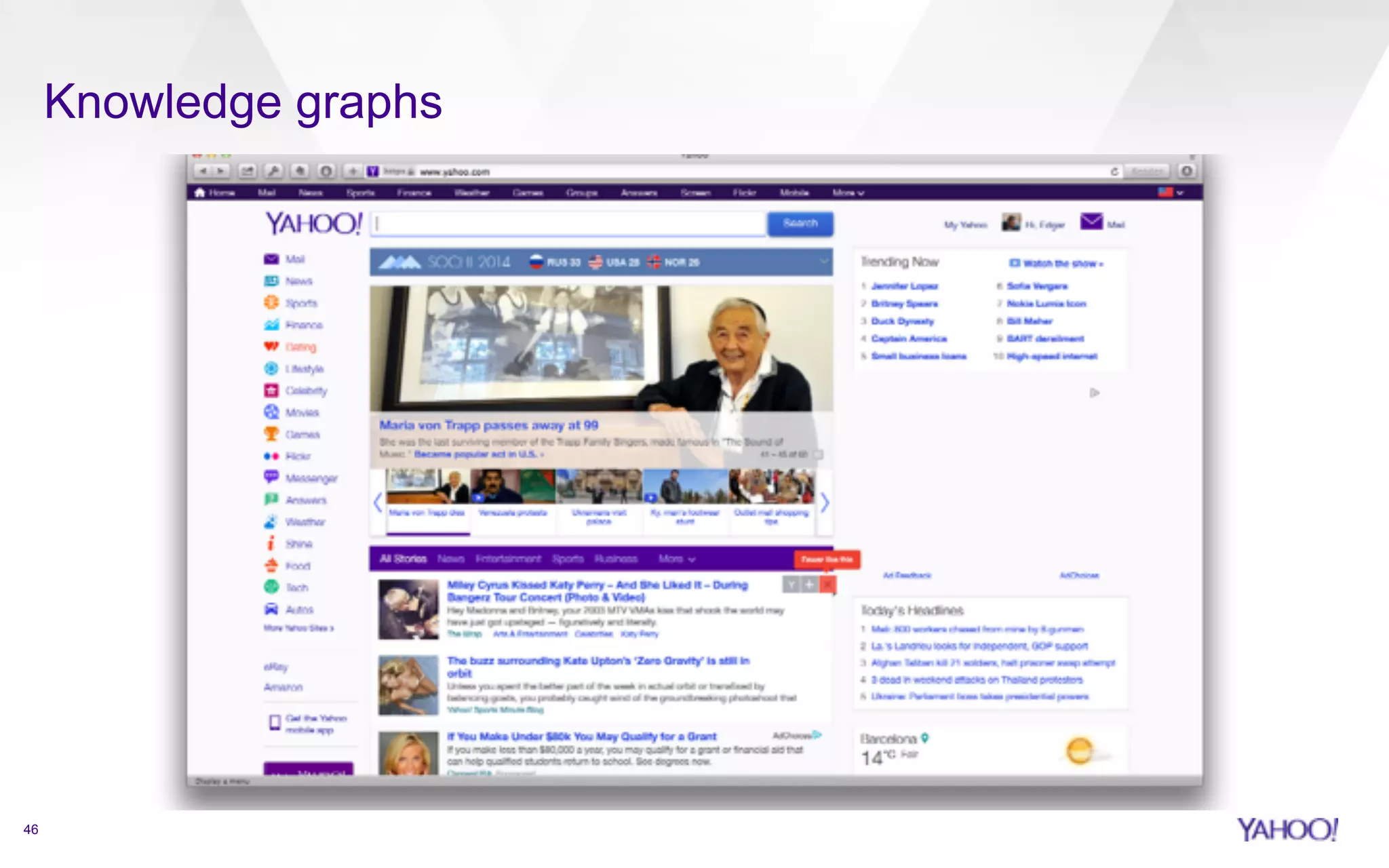
Task: Click the Messenger icon in sidebar
Action: click(271, 477)
